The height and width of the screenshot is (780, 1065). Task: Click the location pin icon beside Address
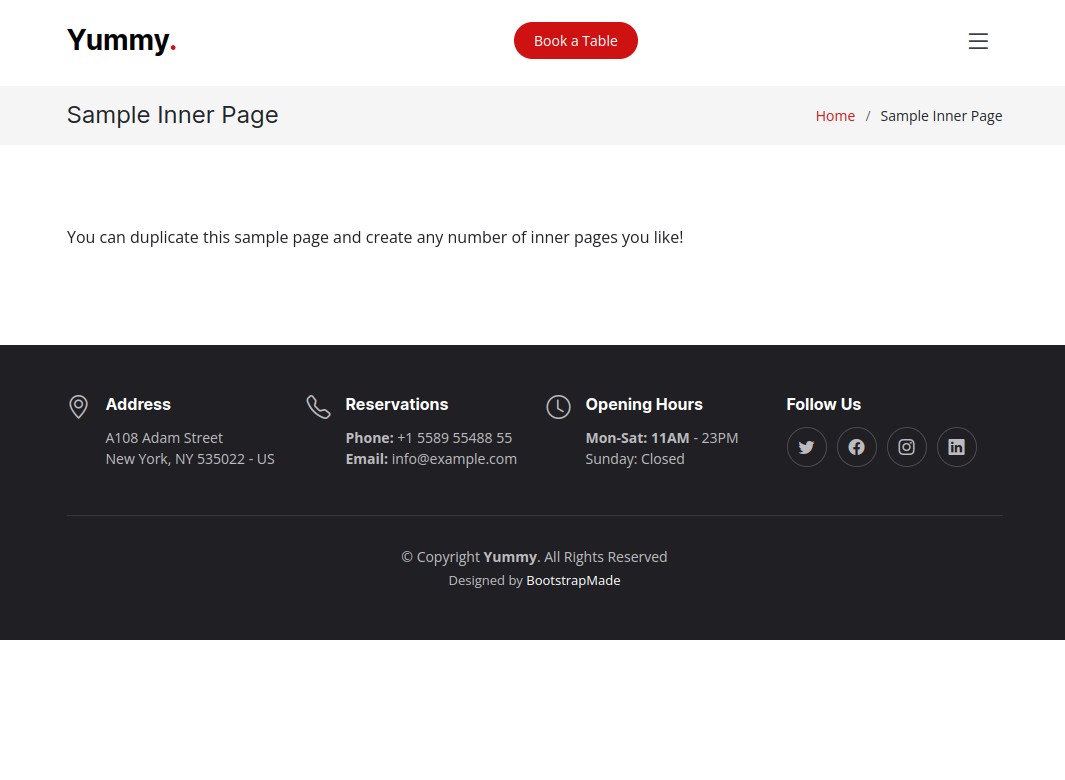click(78, 406)
